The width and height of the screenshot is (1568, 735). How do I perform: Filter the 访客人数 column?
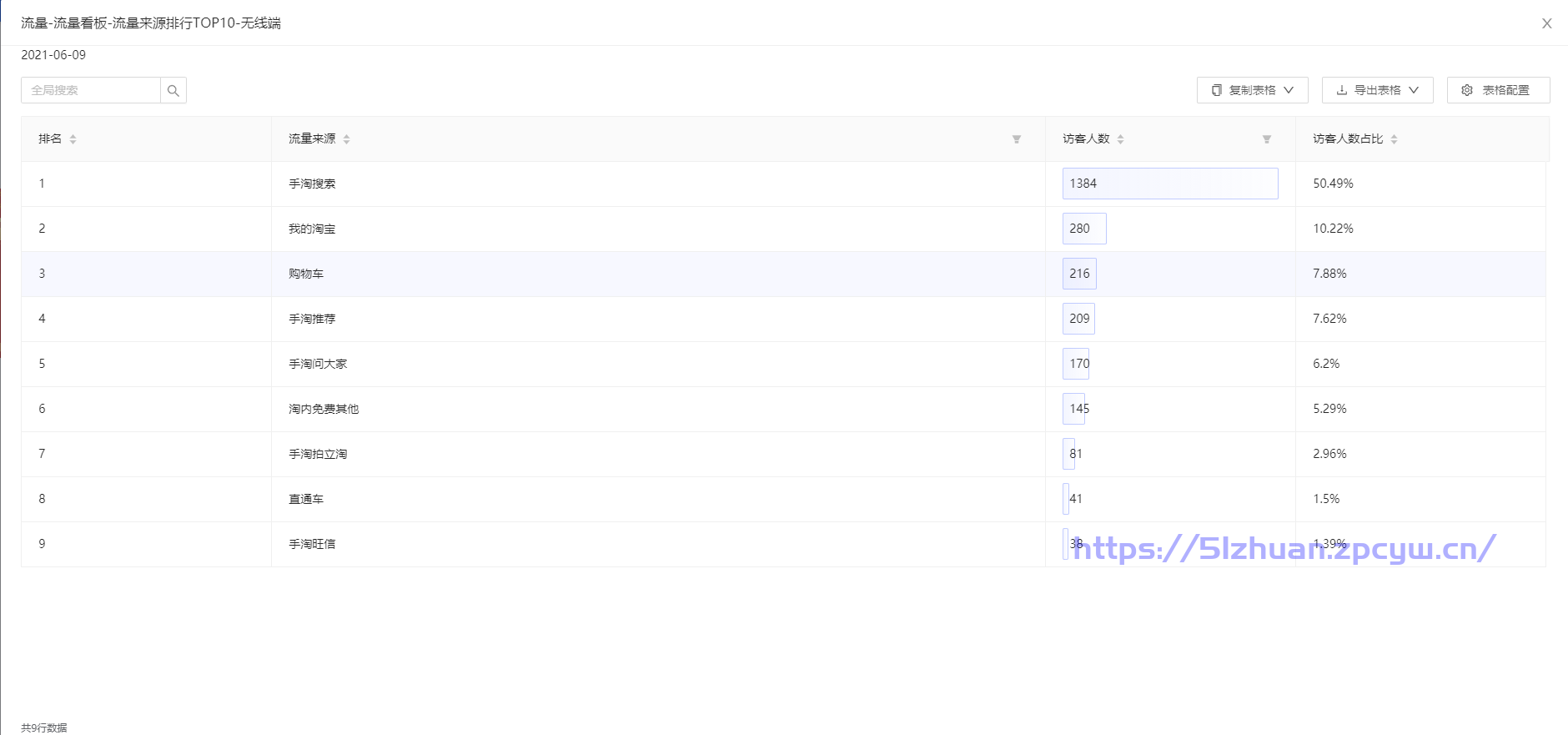tap(1267, 139)
